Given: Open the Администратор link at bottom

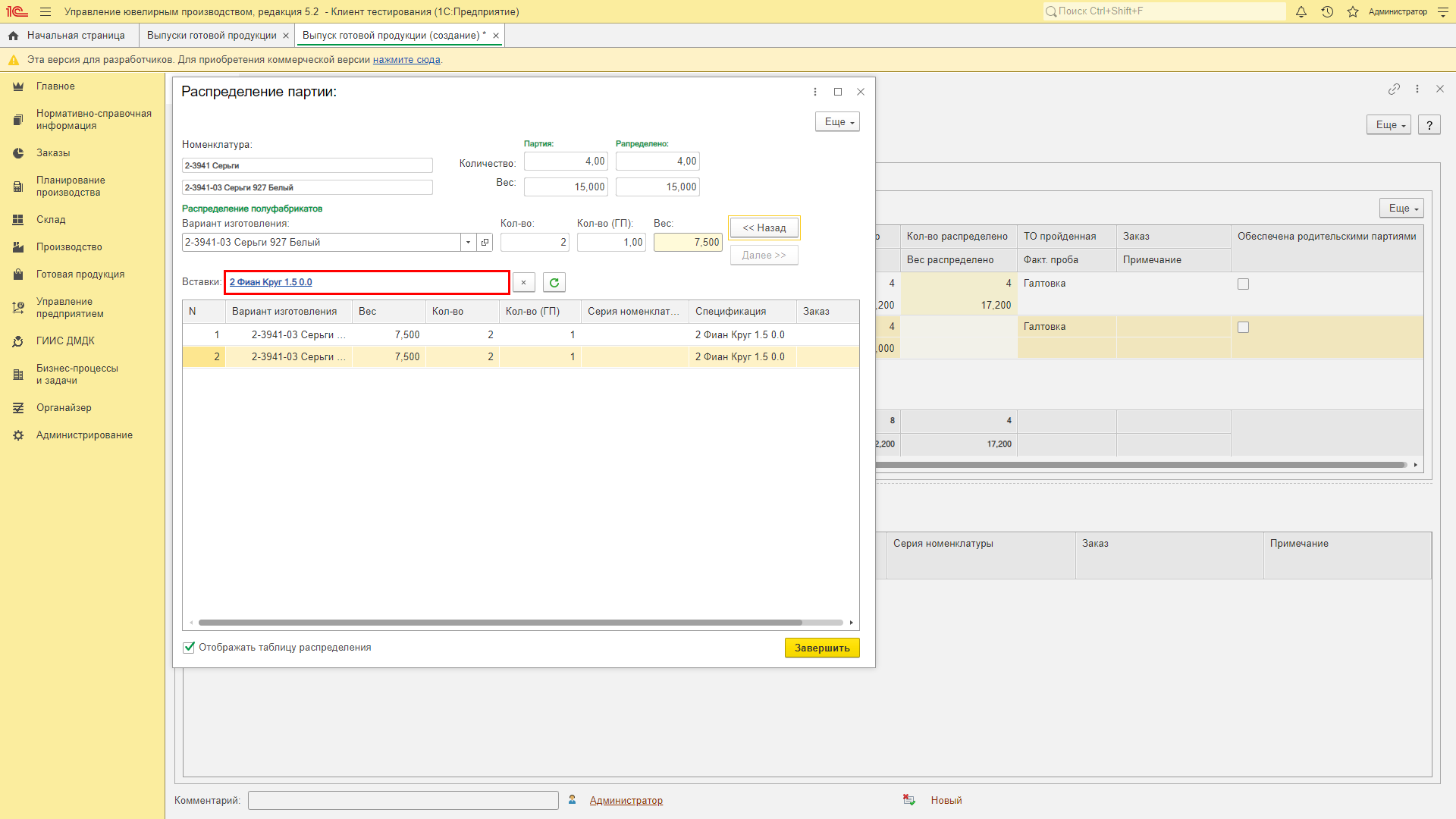Looking at the screenshot, I should point(626,801).
